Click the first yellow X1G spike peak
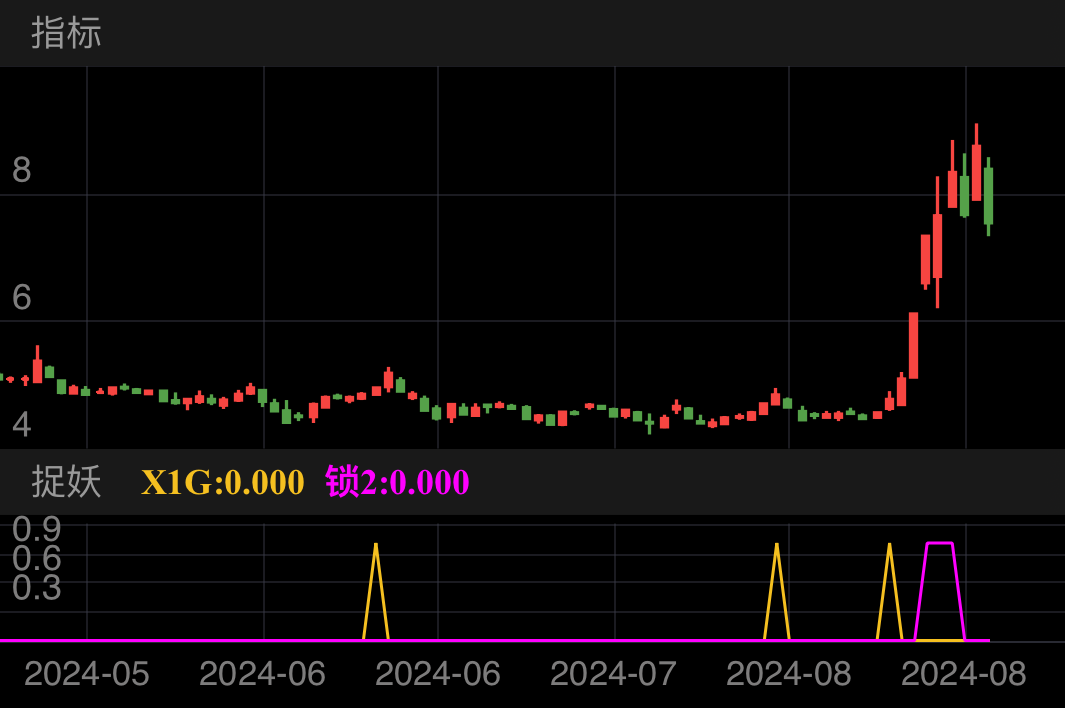 376,545
